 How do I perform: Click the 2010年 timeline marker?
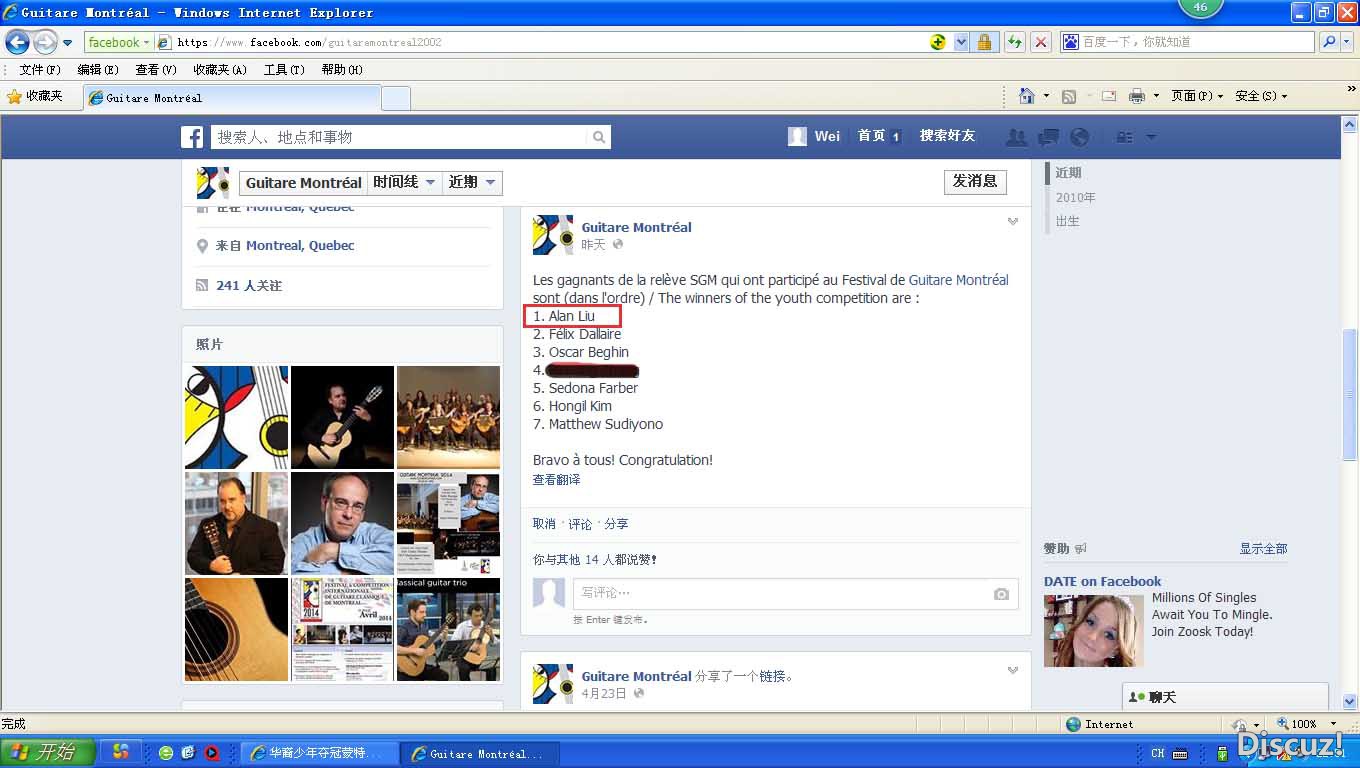(1076, 198)
